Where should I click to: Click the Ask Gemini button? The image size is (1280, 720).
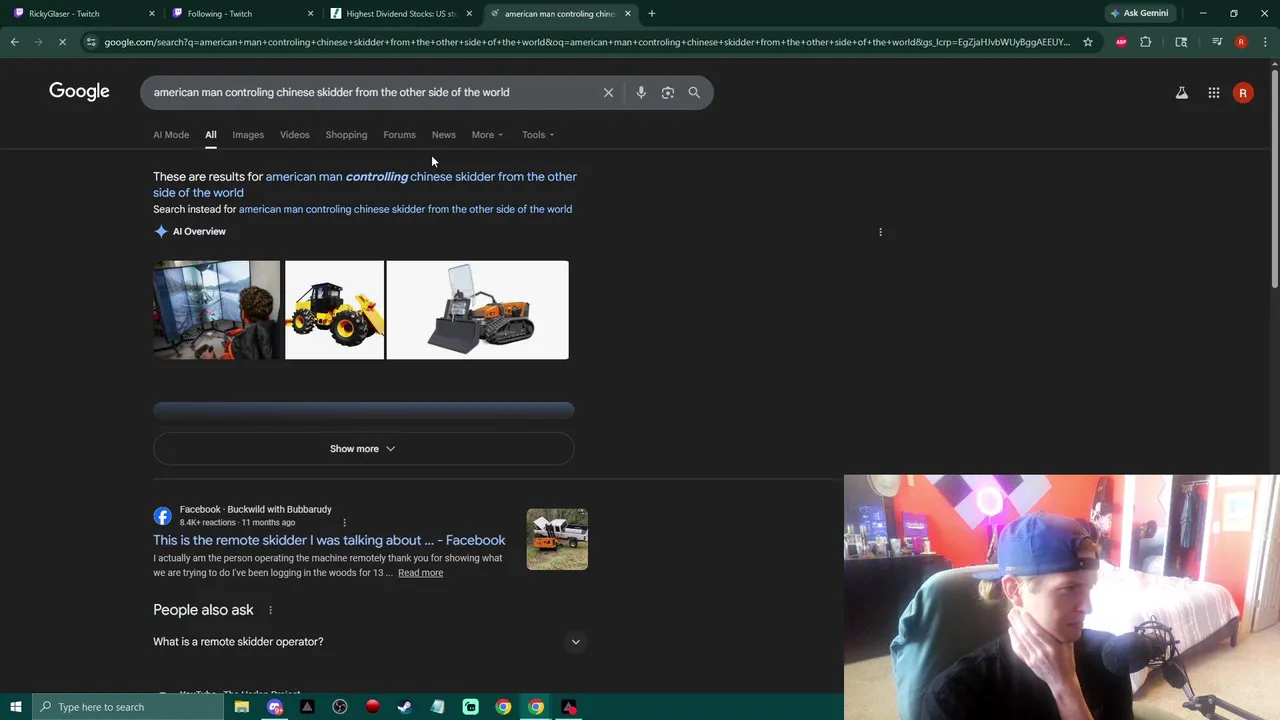coord(1139,13)
